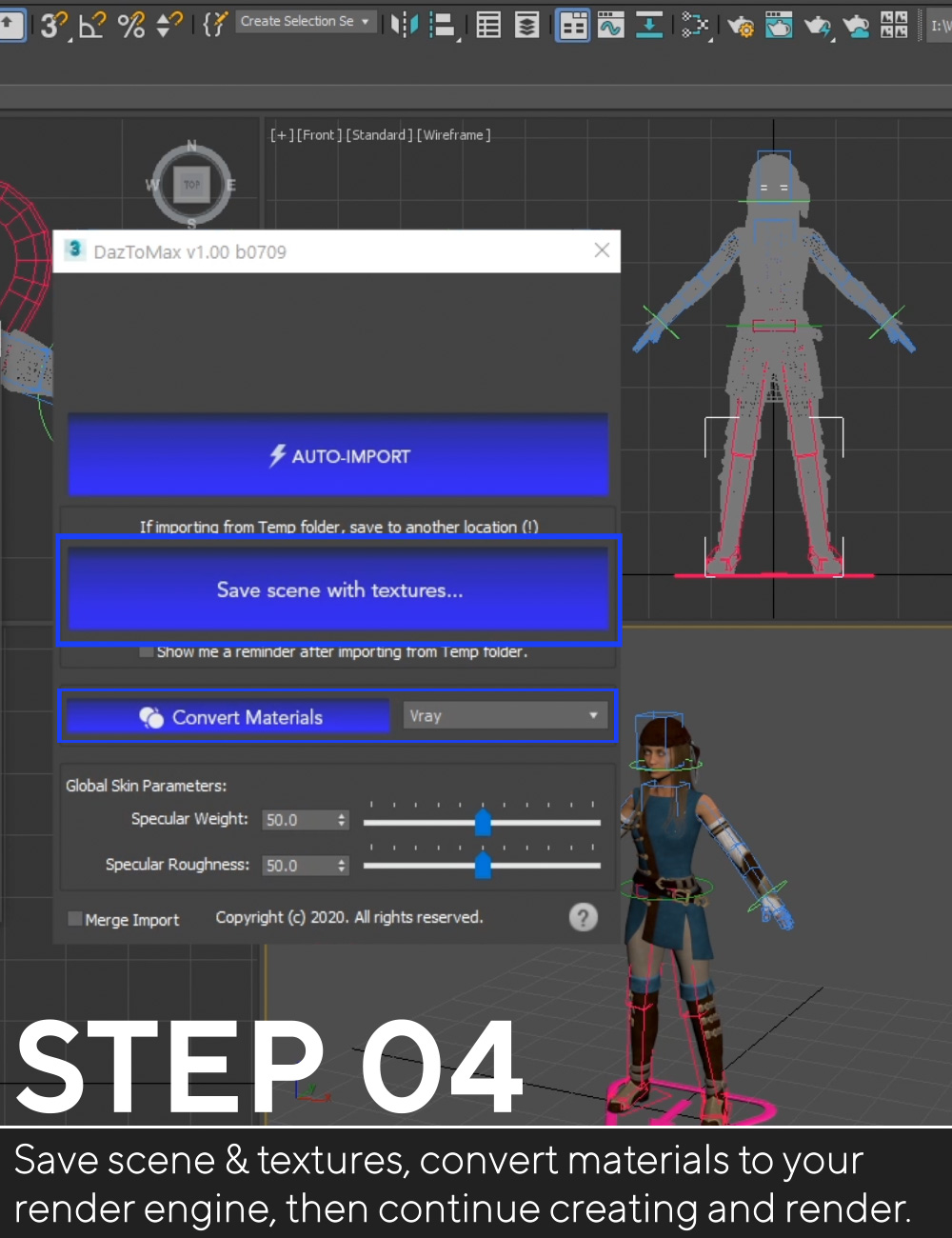The width and height of the screenshot is (952, 1238).
Task: Click the Convert Materials button
Action: (x=228, y=717)
